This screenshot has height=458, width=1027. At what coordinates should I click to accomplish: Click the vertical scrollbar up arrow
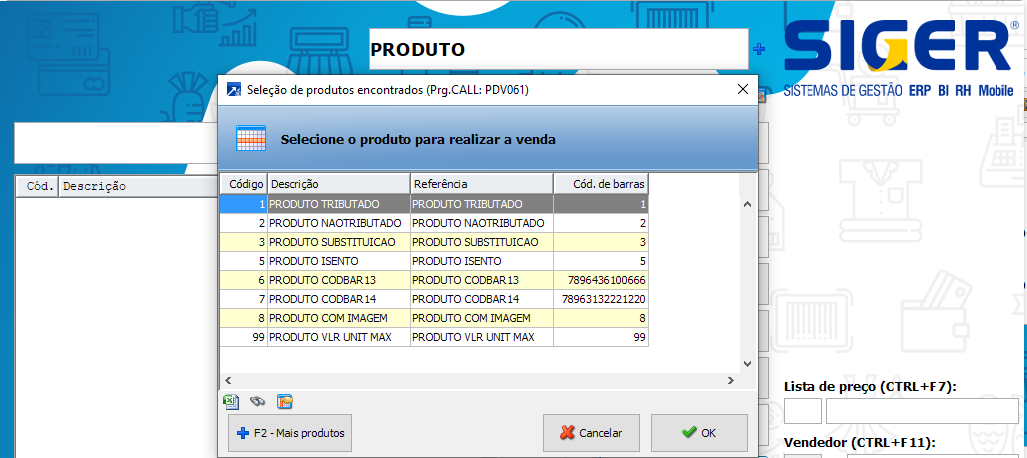748,204
